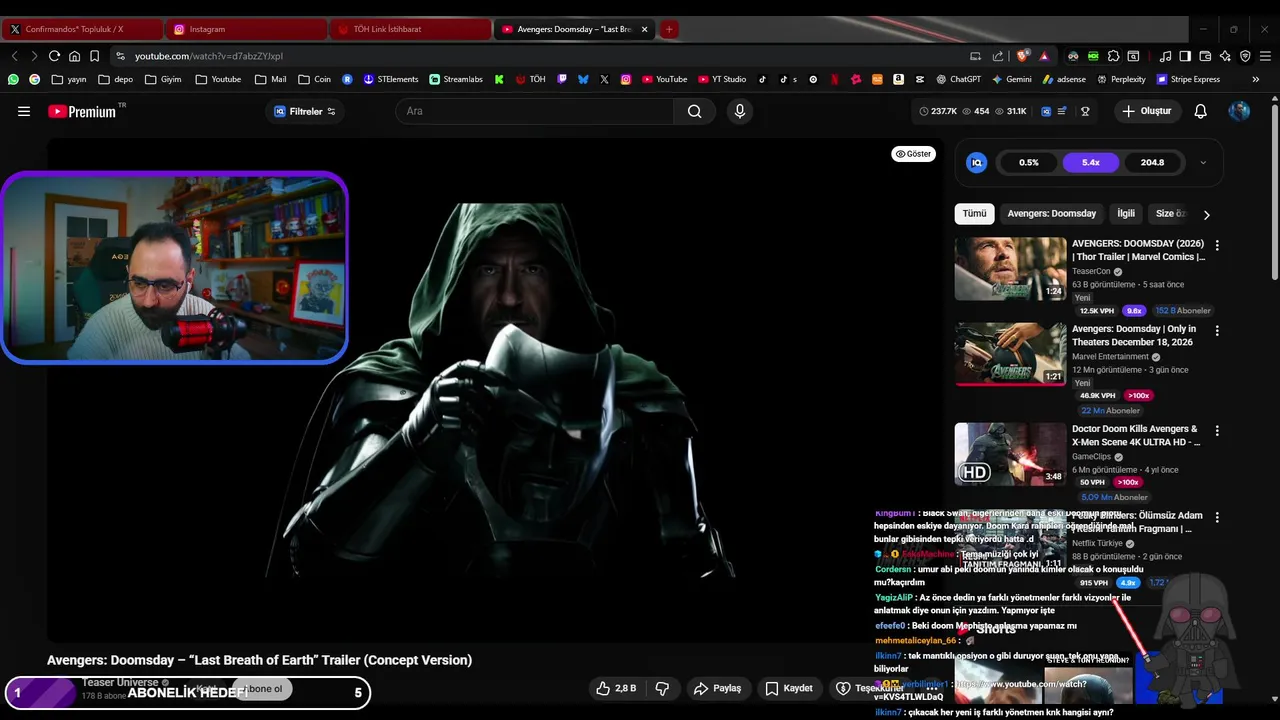
Task: Open the browser extensions puzzle icon
Action: (1113, 56)
